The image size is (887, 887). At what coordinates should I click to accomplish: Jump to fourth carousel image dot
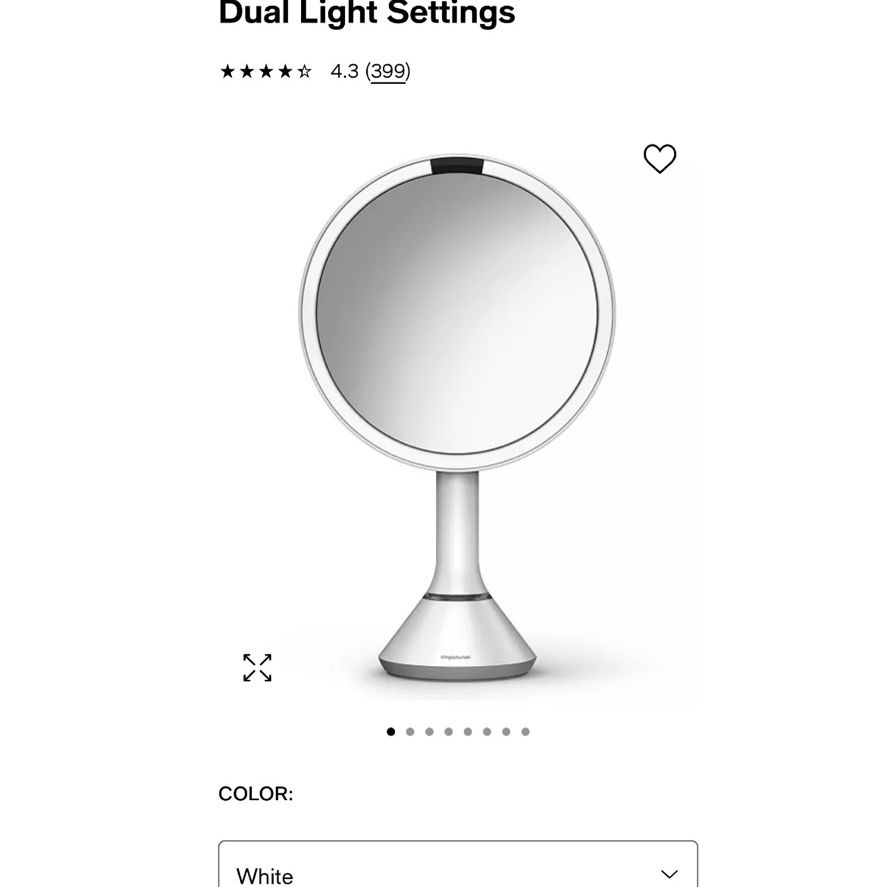449,731
